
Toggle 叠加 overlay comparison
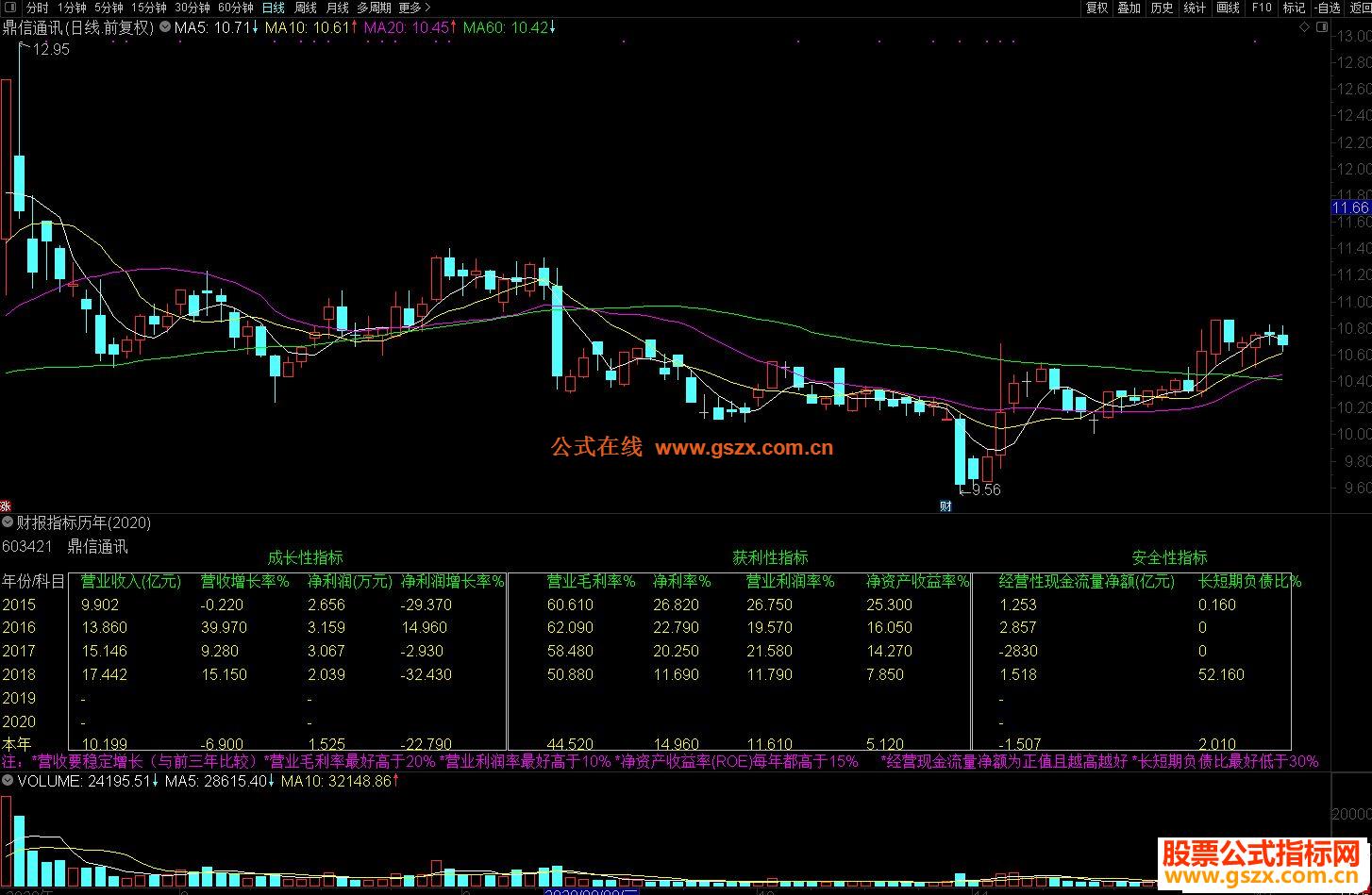[1129, 8]
